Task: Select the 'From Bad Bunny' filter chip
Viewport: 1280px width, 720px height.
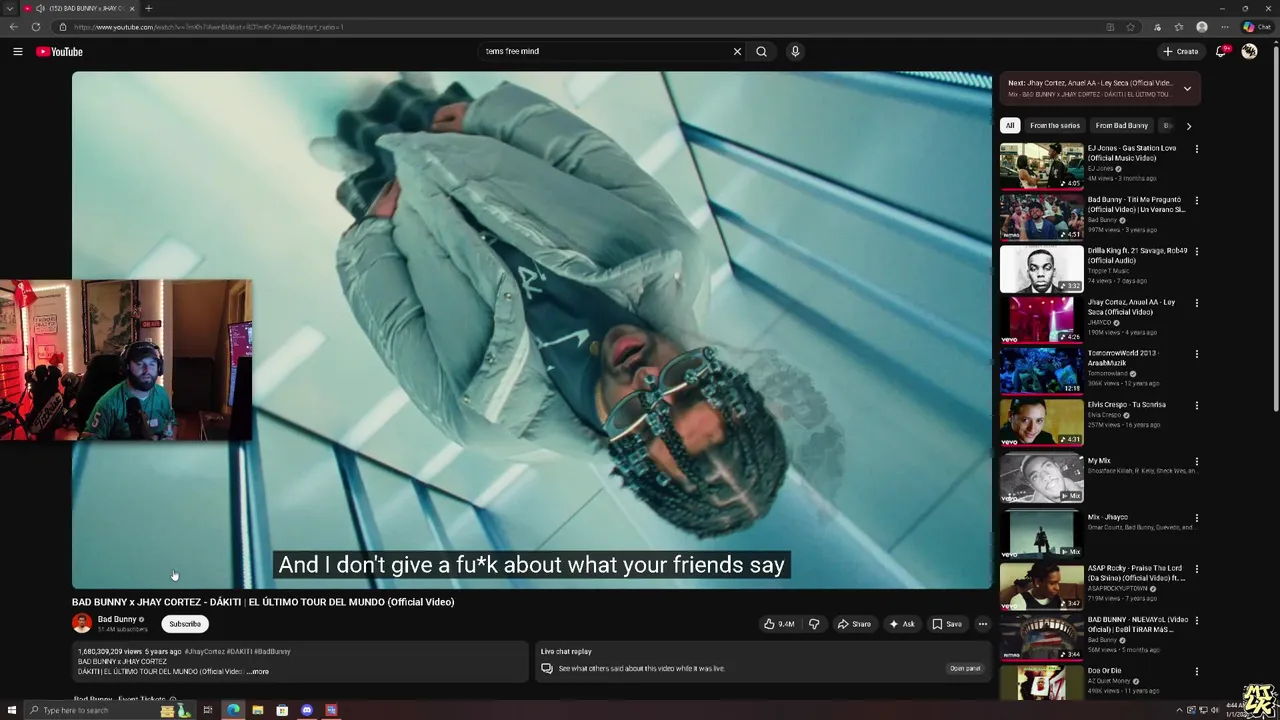Action: 1122,126
